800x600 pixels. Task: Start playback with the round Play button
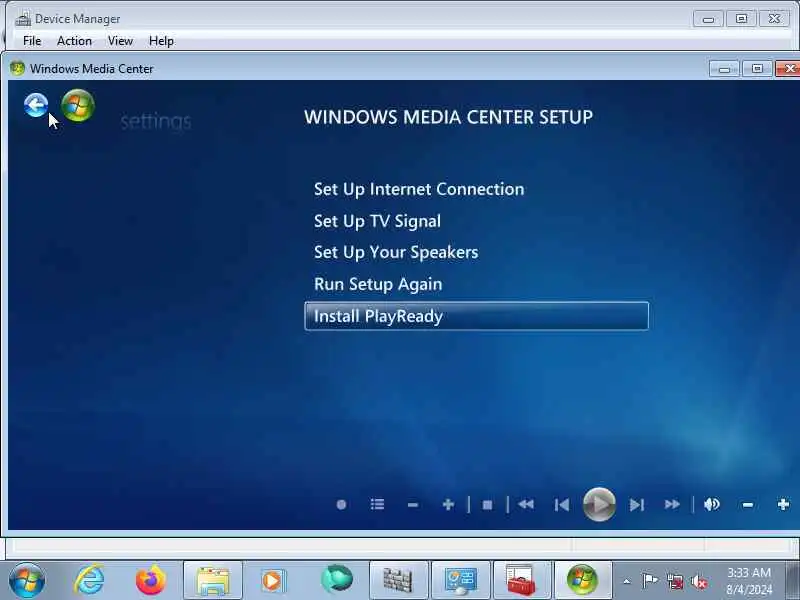[599, 505]
